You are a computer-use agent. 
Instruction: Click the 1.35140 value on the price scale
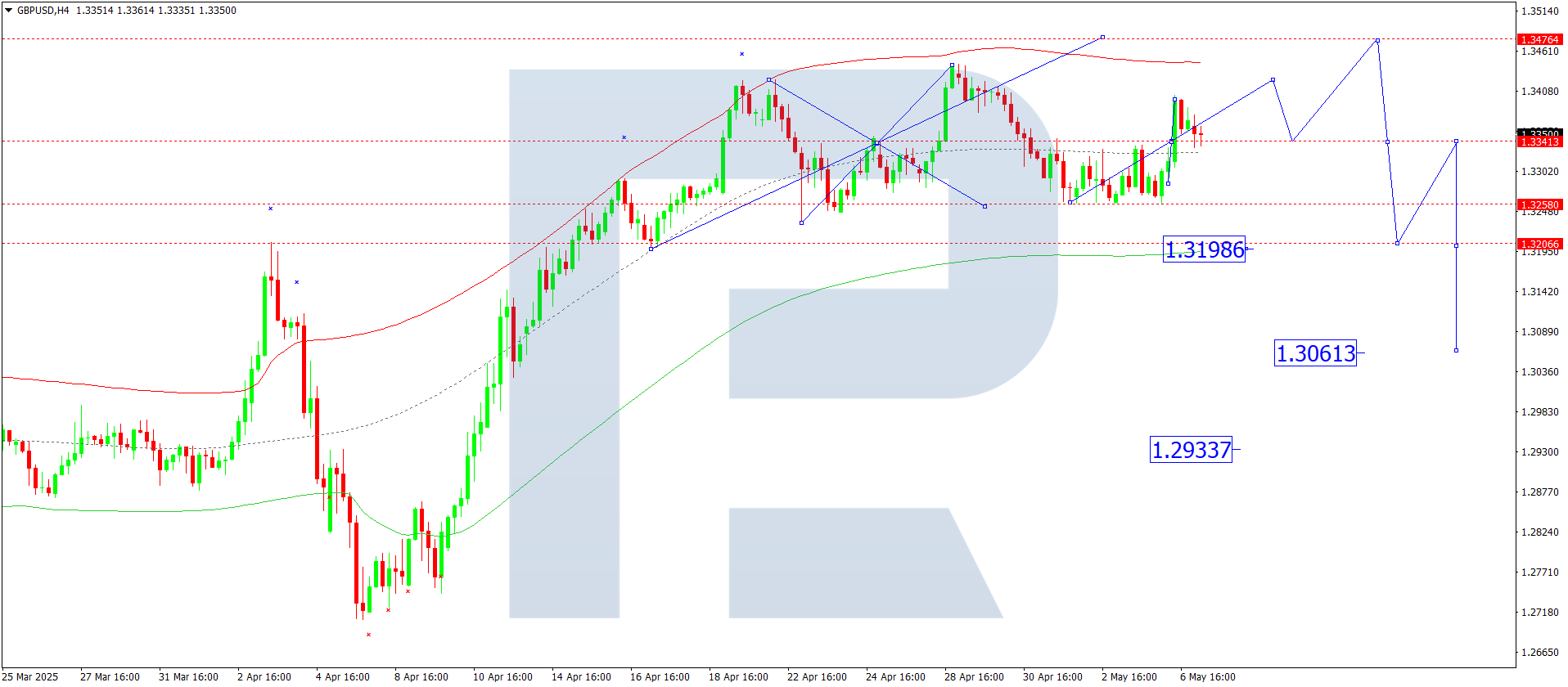[x=1539, y=11]
